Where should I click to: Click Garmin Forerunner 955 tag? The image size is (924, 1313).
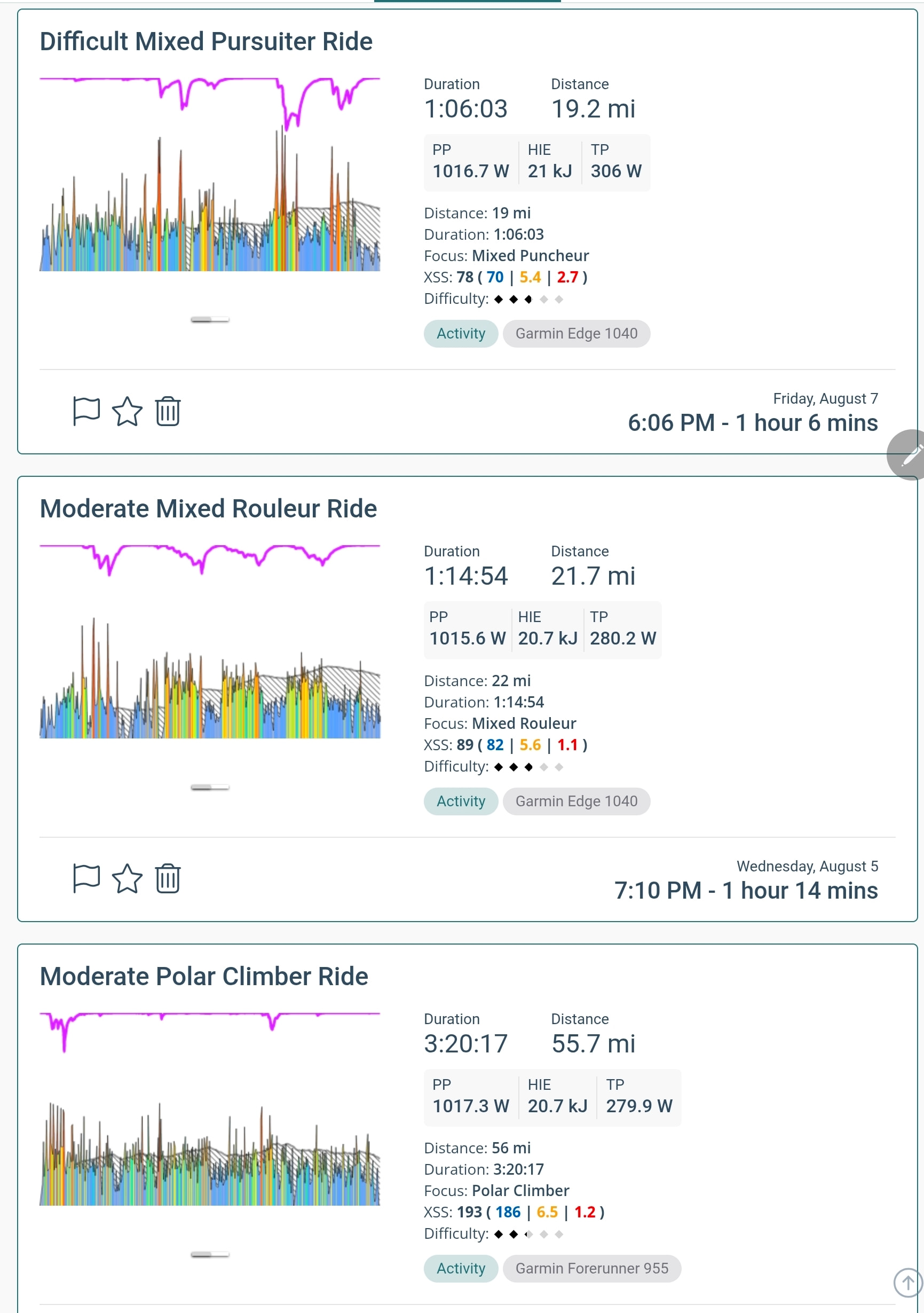[592, 1268]
